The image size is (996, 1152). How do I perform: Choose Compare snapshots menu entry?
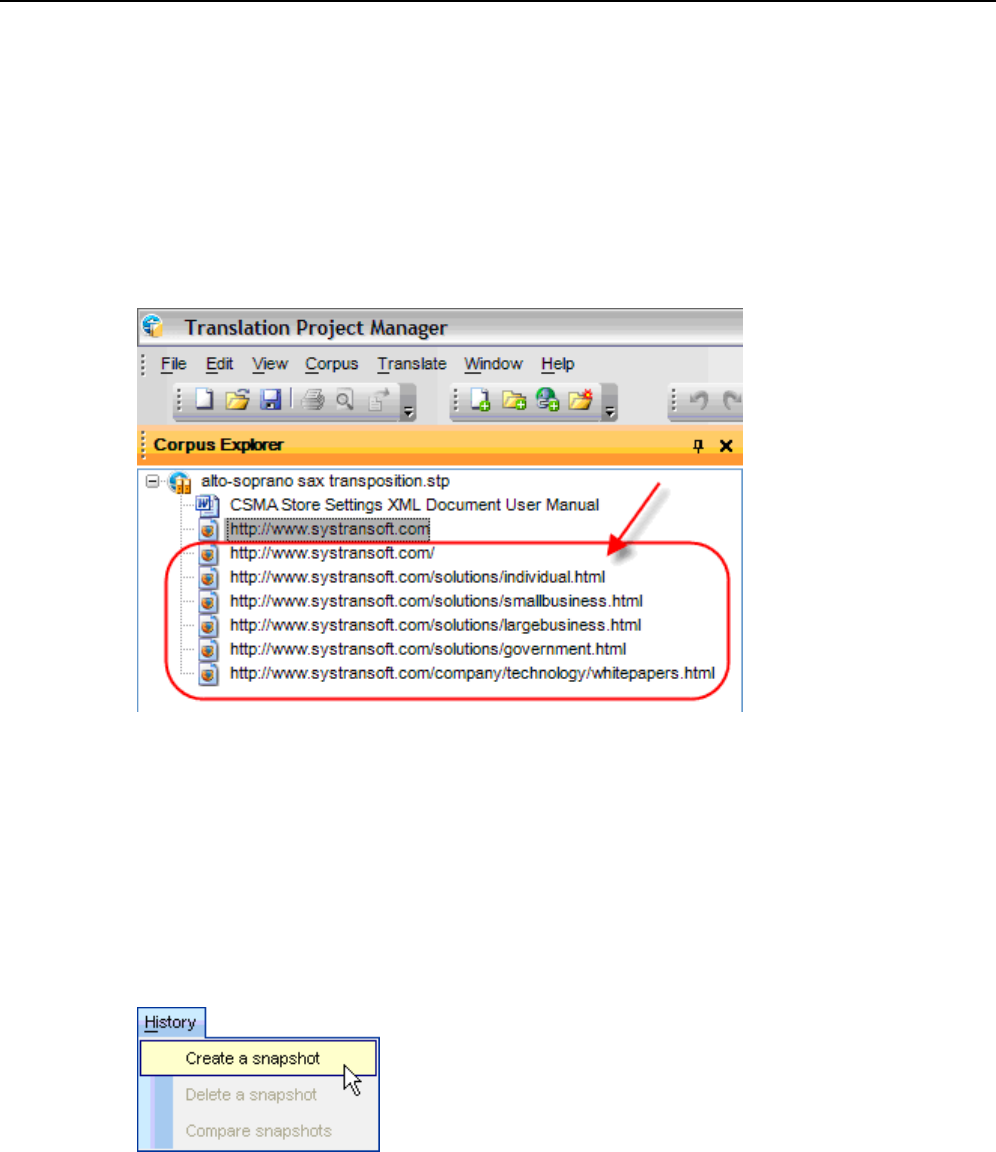coord(258,1131)
